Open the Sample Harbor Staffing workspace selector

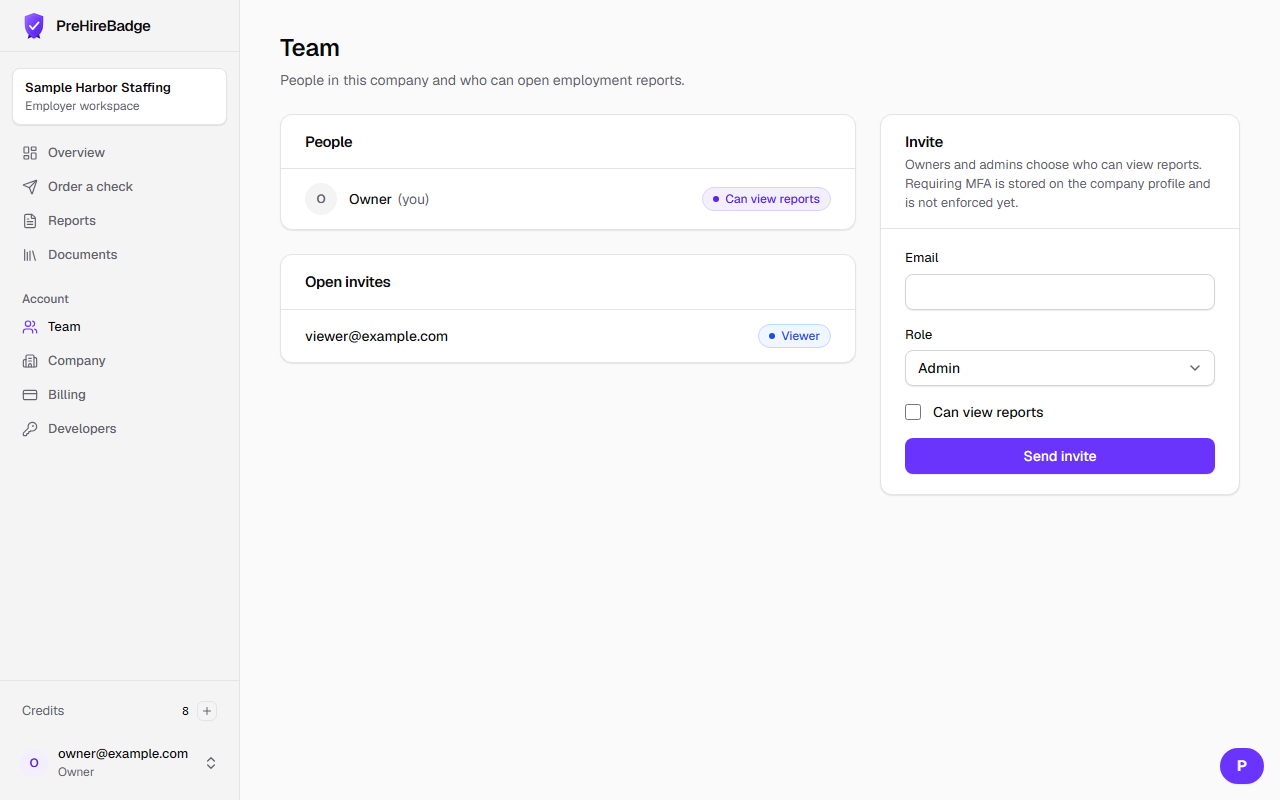[120, 96]
